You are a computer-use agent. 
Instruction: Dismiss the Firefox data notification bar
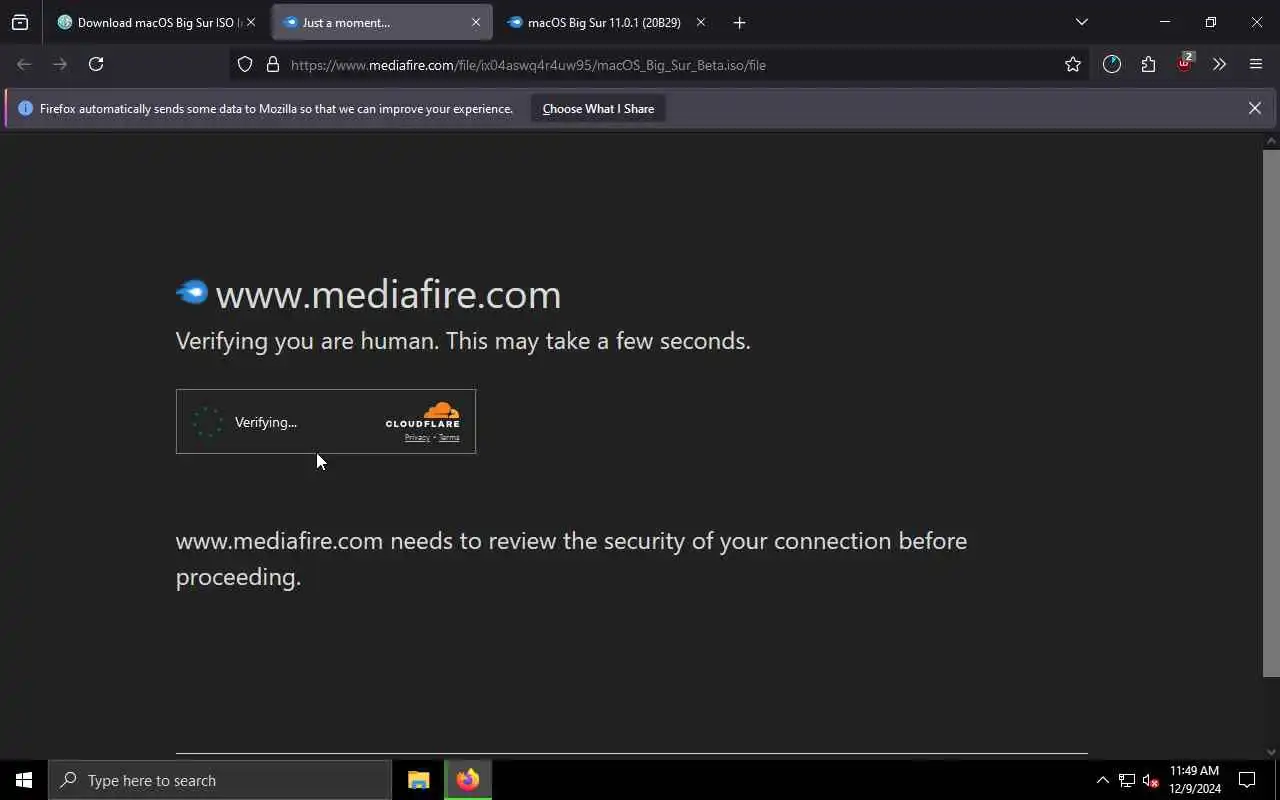[x=1254, y=108]
